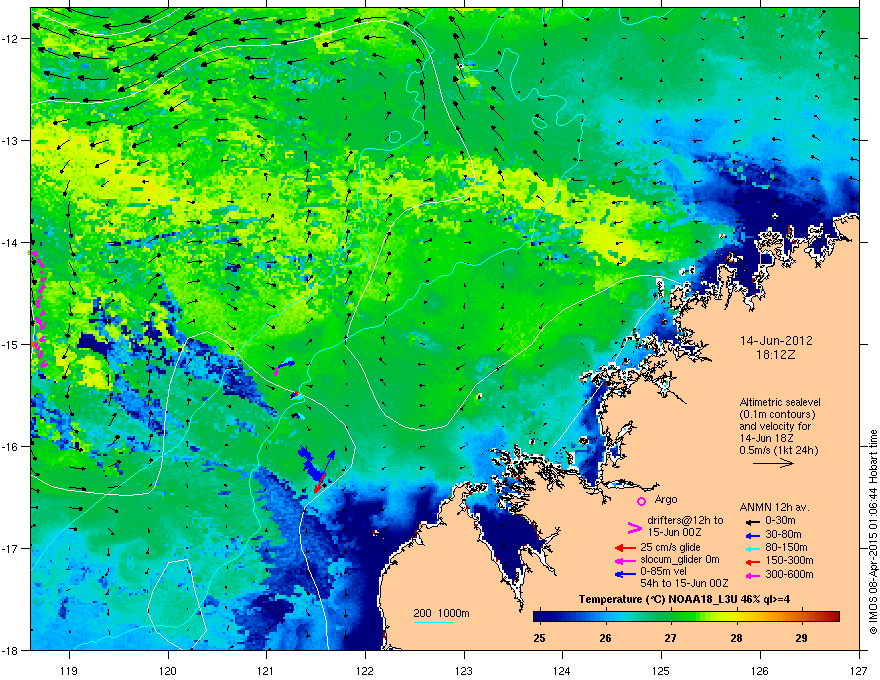Screen dimensions: 880x680
Task: Click the longitude axis label '122'
Action: pyautogui.click(x=365, y=670)
